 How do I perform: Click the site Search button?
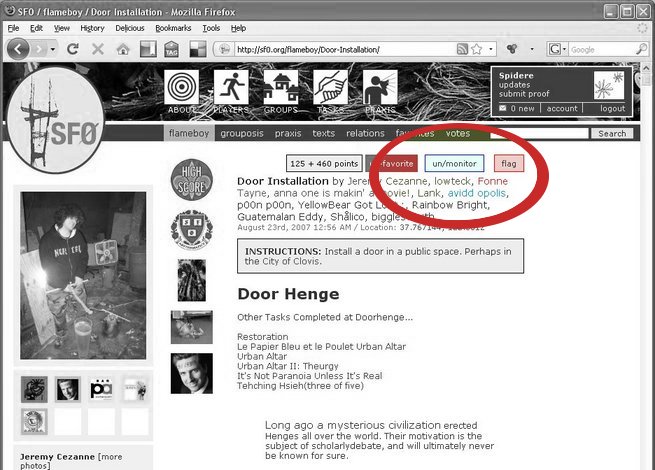612,133
